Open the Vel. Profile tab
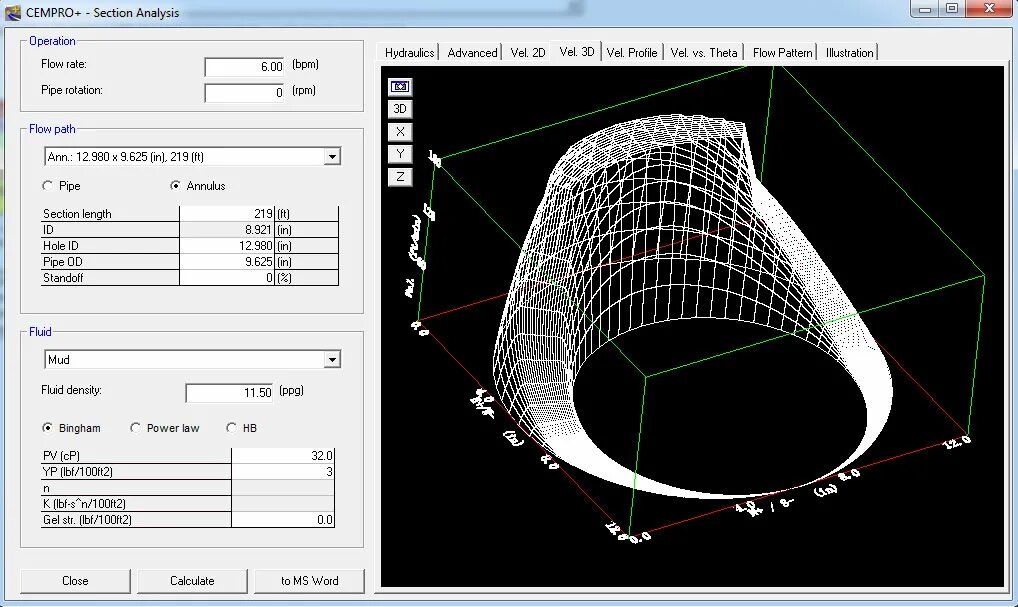1018x607 pixels. [x=632, y=53]
